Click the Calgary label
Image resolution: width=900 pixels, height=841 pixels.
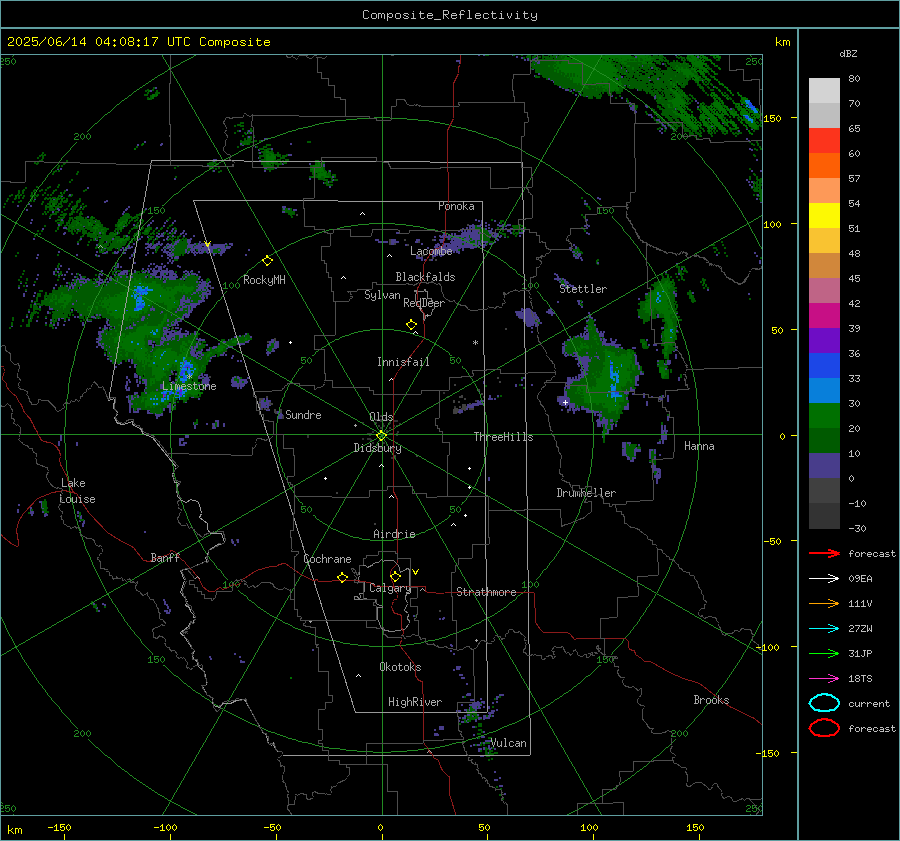(x=390, y=588)
